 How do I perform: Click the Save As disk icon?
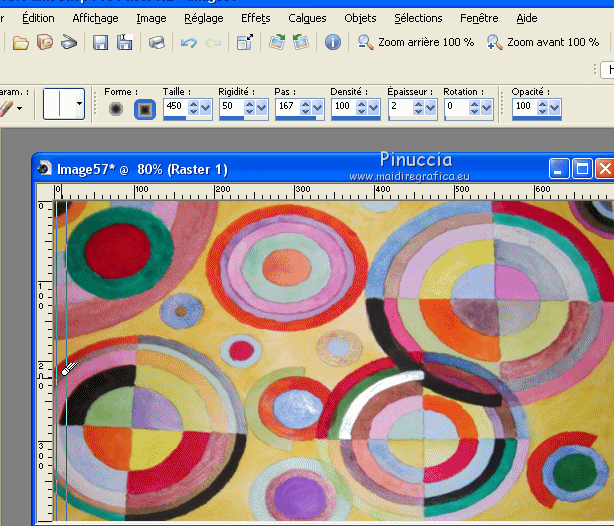click(x=125, y=42)
